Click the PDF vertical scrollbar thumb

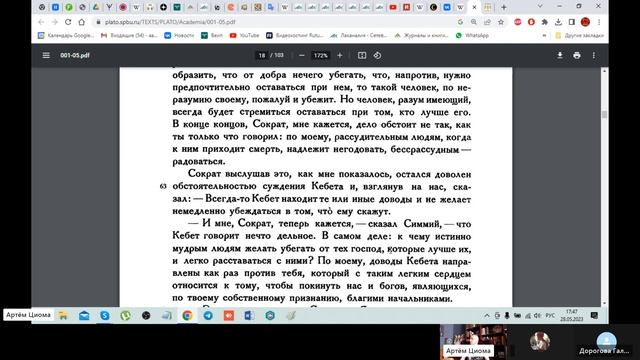pyautogui.click(x=604, y=114)
